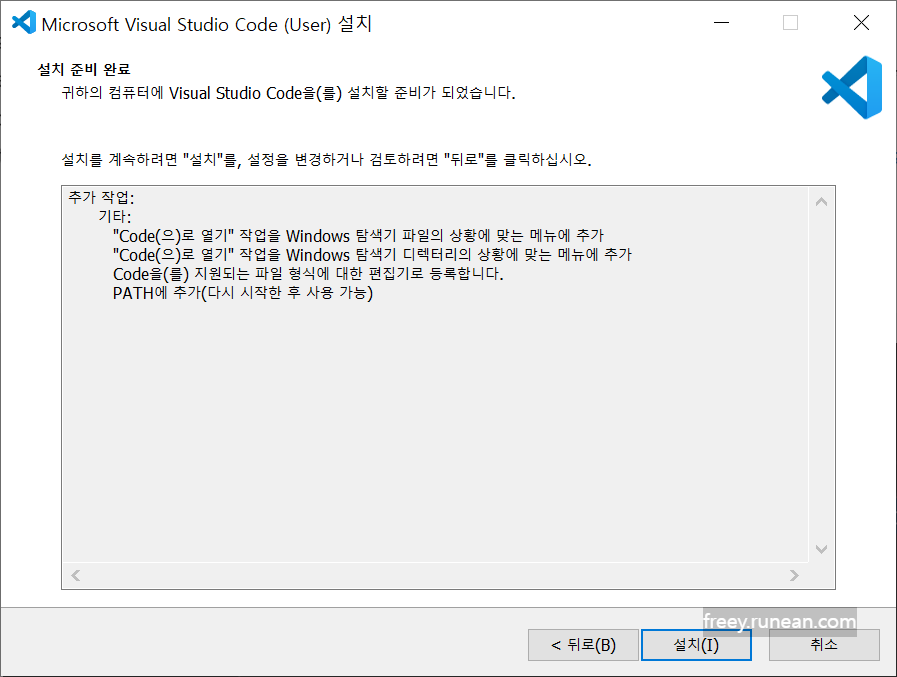Select the 'PATH에 추가' line
Screen dimensions: 897x677
coord(243,293)
